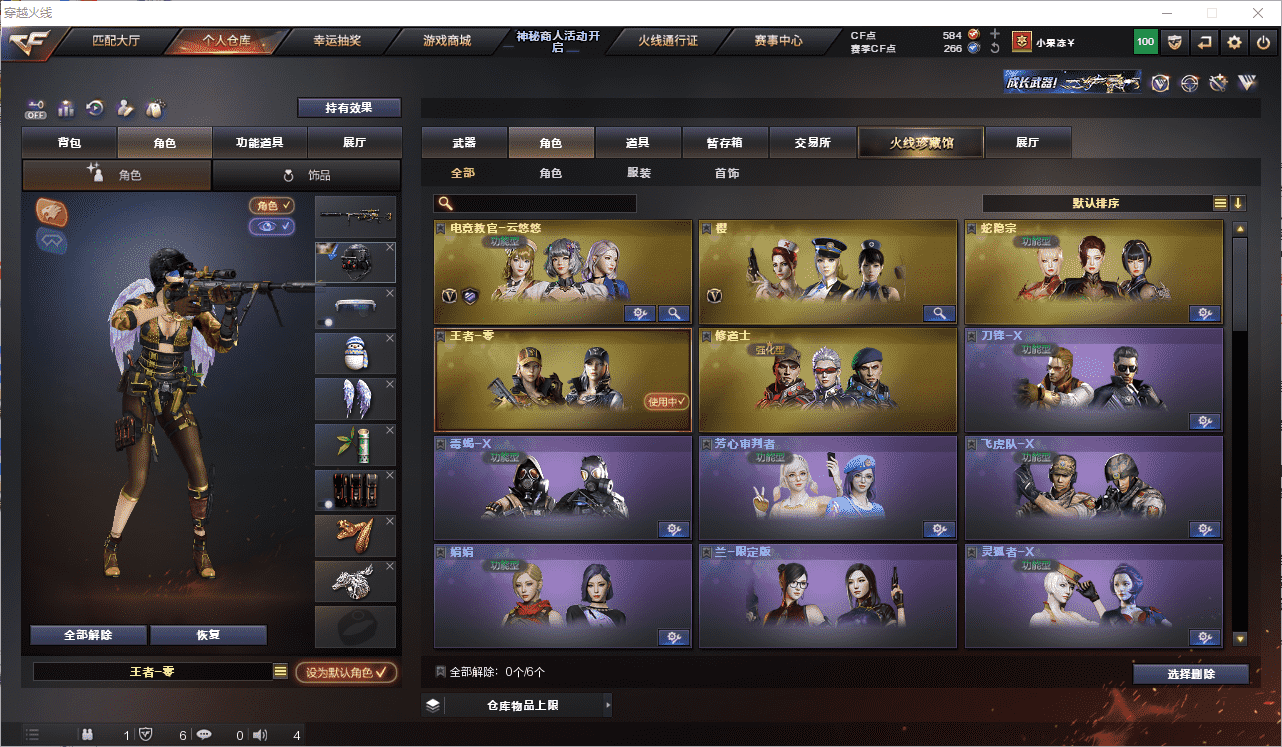The width and height of the screenshot is (1282, 747).
Task: Open 火线通行证 from the top navigation
Action: [x=668, y=41]
